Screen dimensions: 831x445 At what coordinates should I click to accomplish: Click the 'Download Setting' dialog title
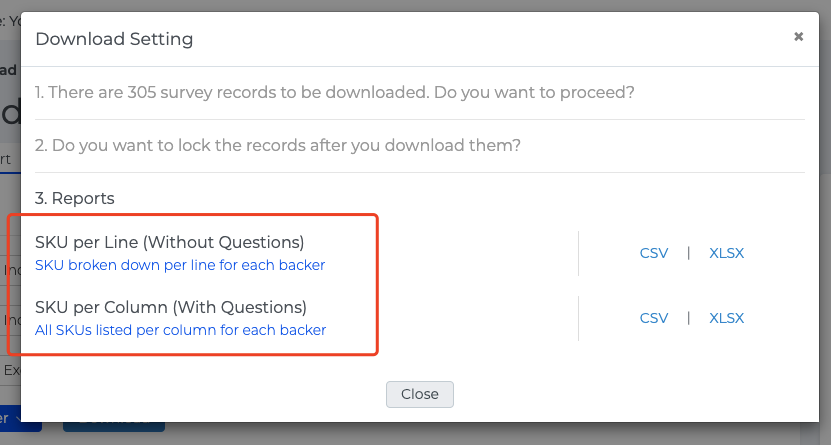114,39
